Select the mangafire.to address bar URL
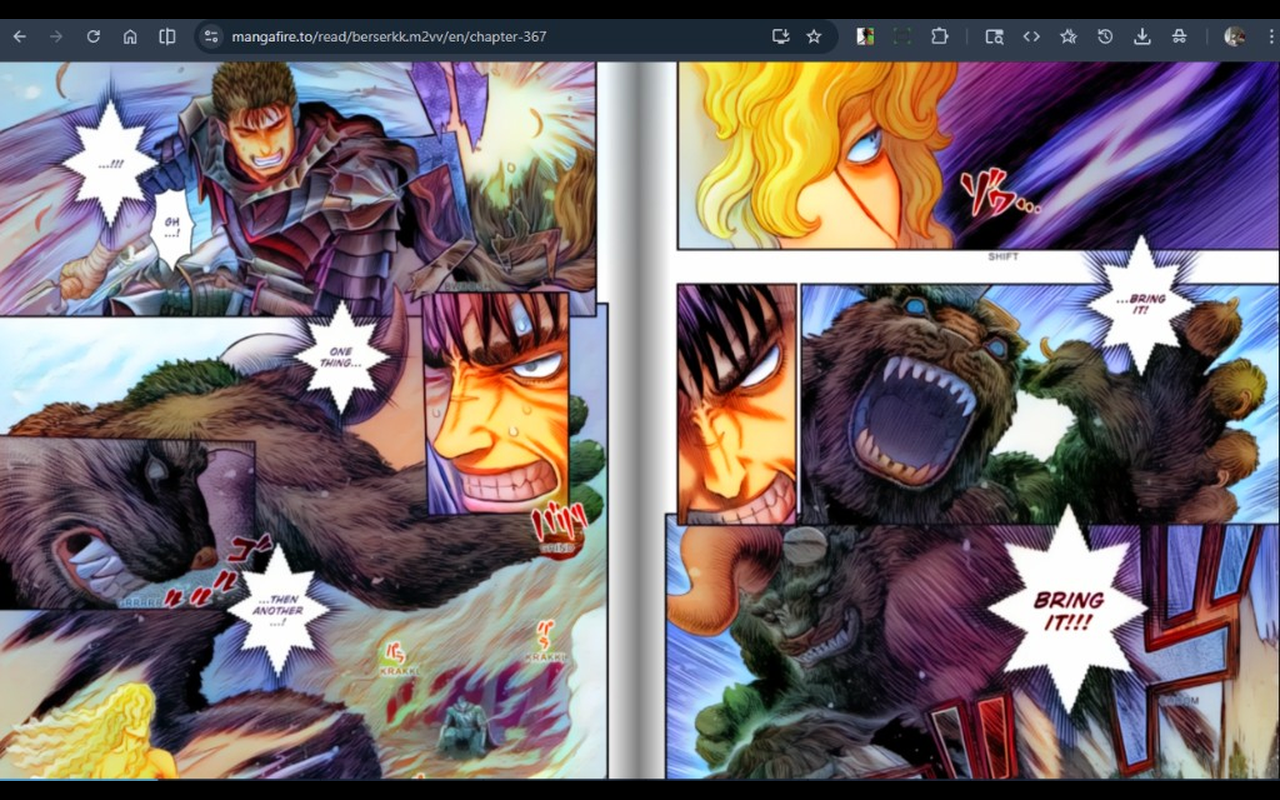The image size is (1280, 800). coord(389,37)
